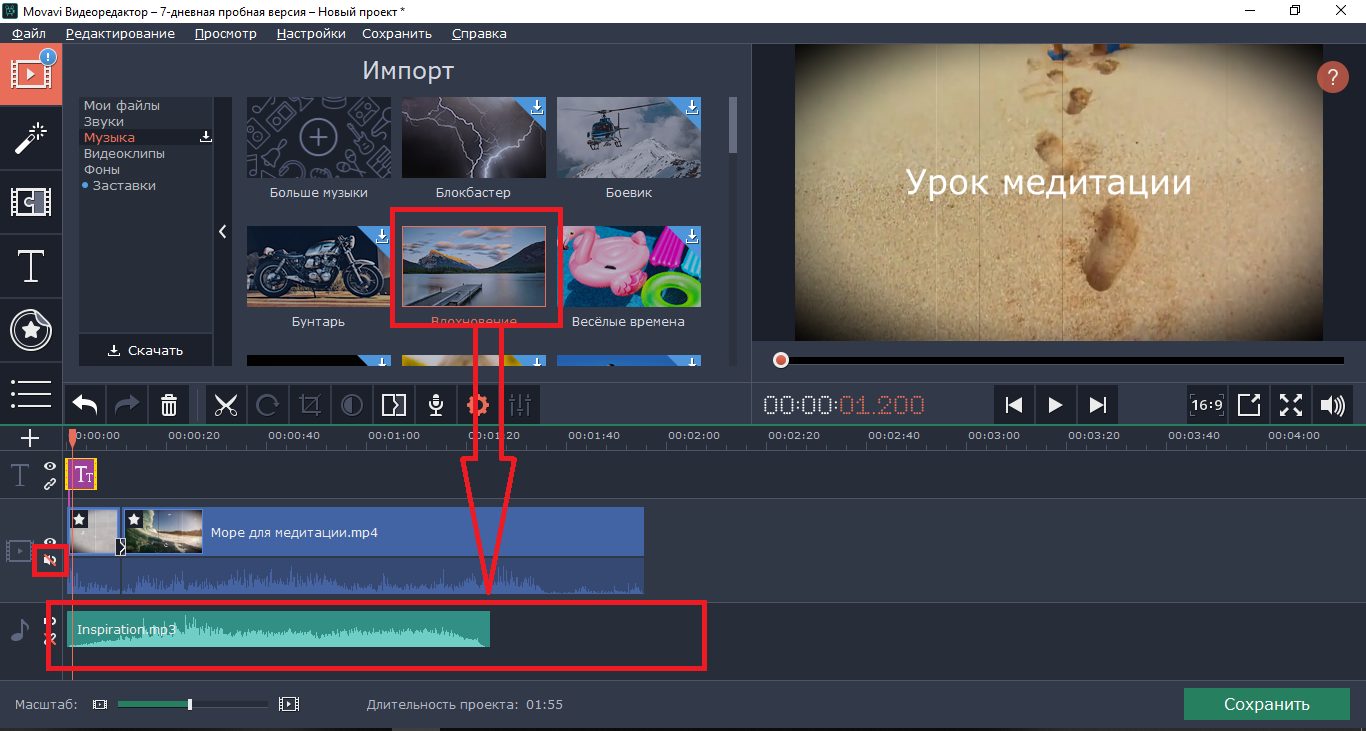1366x731 pixels.
Task: Open the Настройки menu
Action: pos(311,33)
